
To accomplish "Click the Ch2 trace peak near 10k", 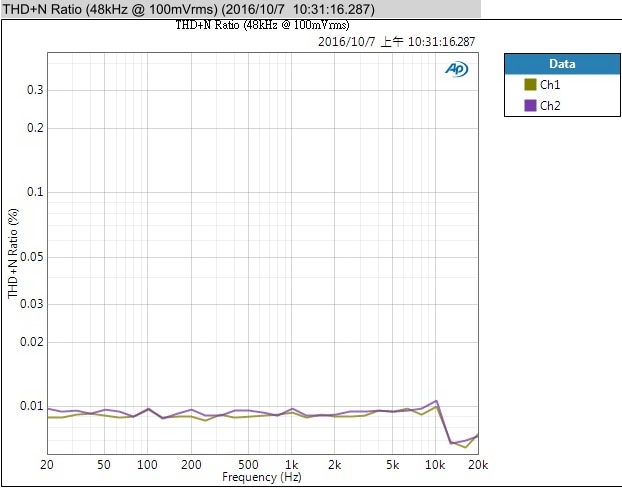I will 436,401.
